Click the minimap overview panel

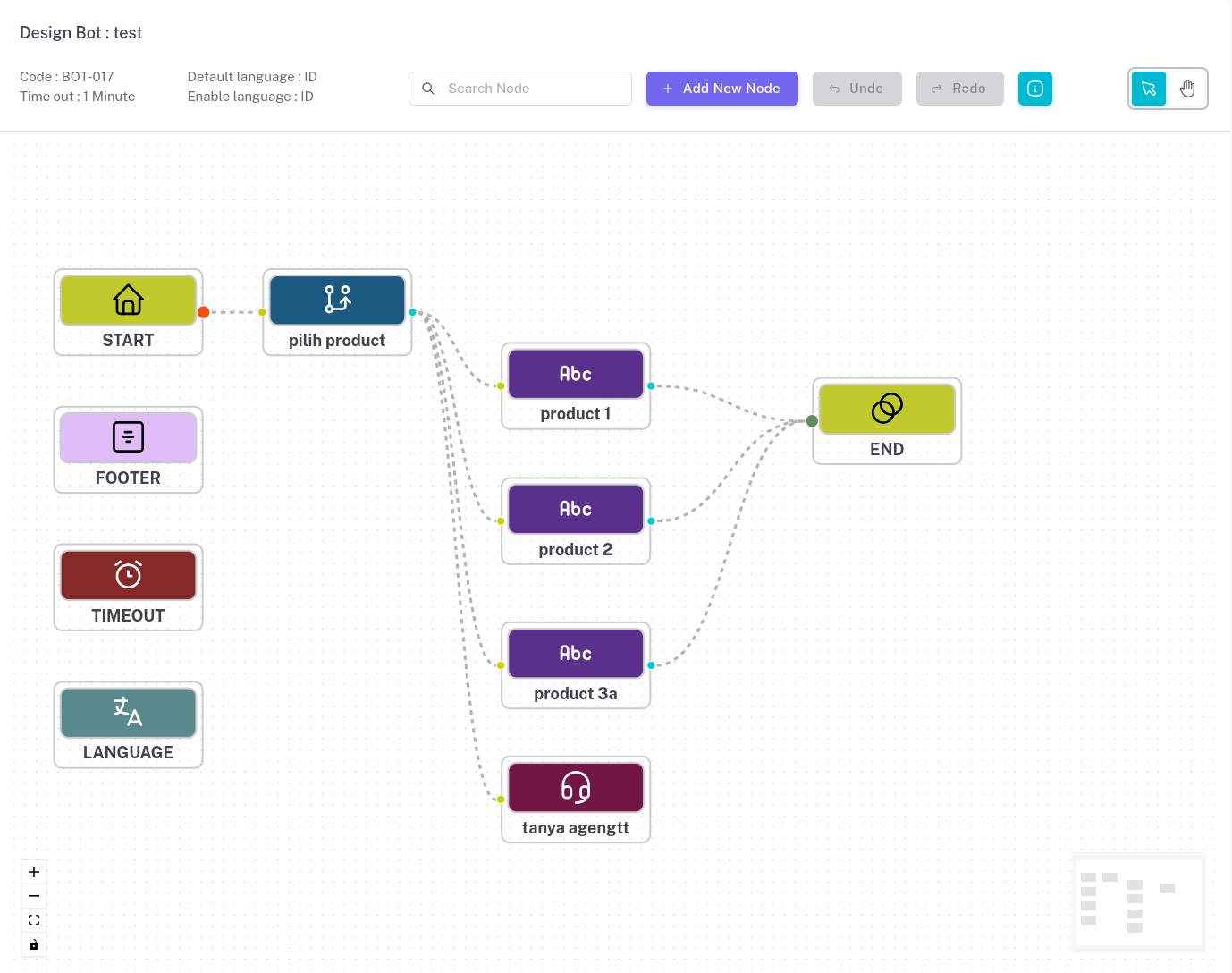tap(1138, 902)
